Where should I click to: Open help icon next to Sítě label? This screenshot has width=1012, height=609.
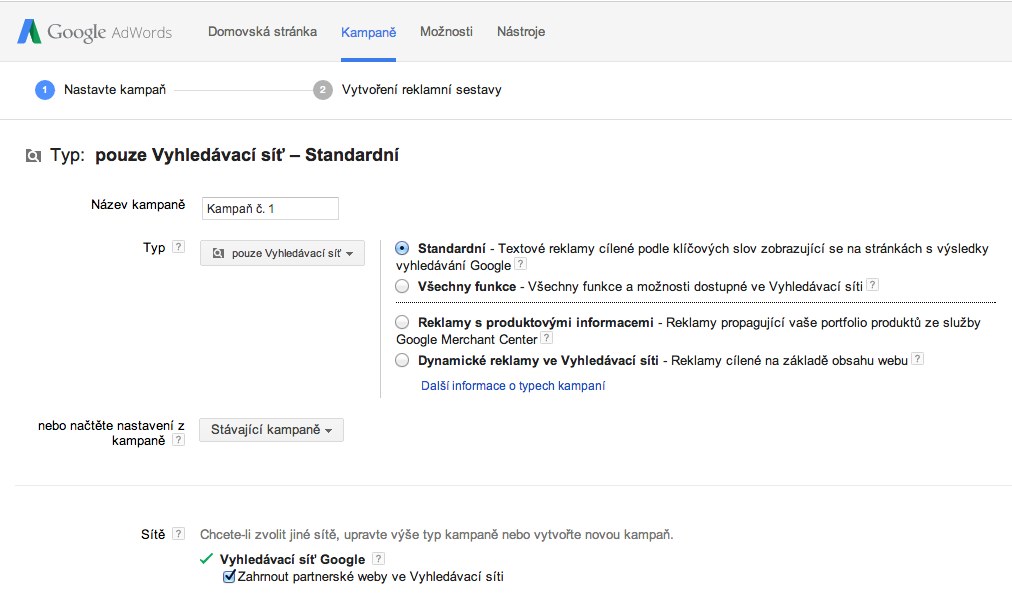pyautogui.click(x=179, y=534)
